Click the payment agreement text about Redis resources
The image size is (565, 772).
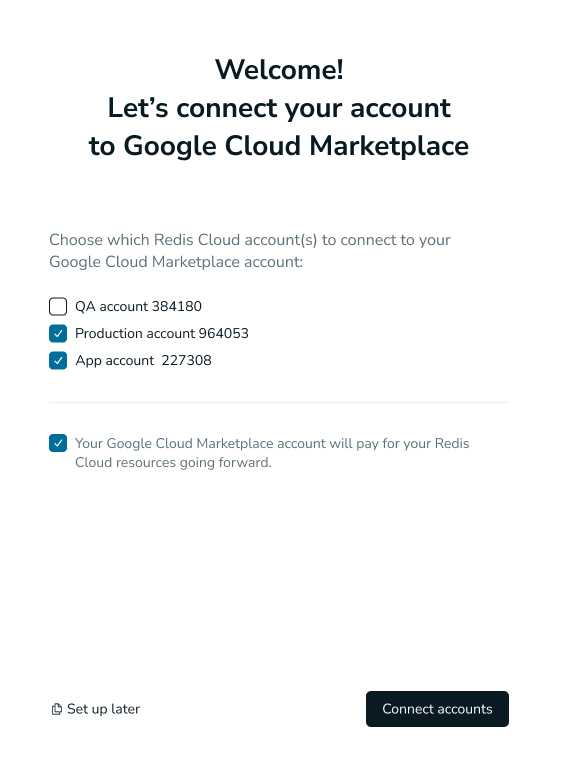272,452
